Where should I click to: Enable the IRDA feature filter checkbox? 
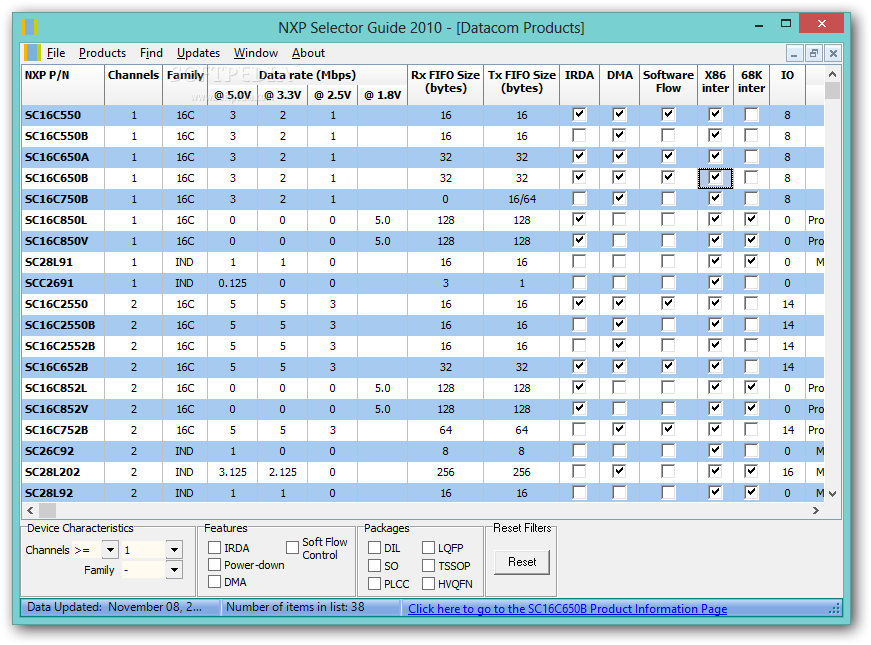(x=214, y=548)
